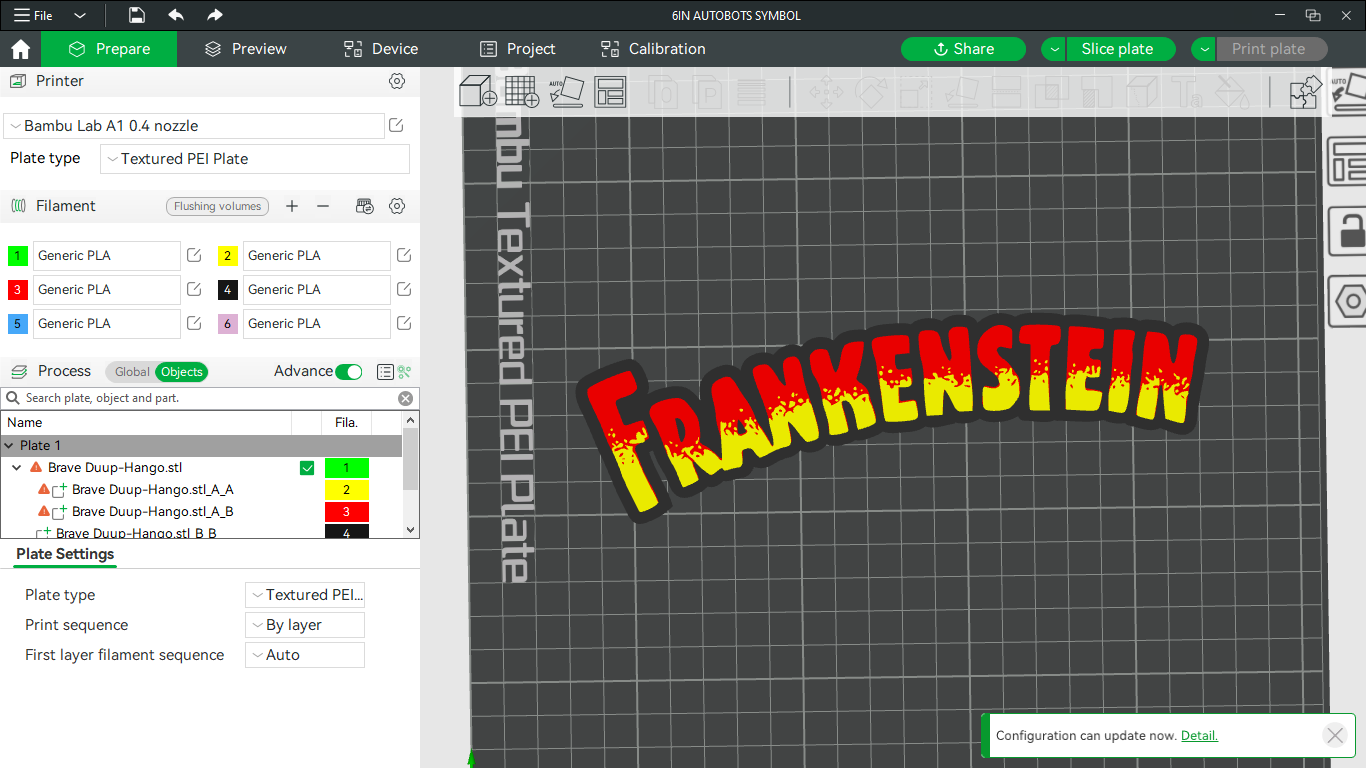Switch process scope to Global
Image resolution: width=1366 pixels, height=768 pixels.
click(131, 372)
